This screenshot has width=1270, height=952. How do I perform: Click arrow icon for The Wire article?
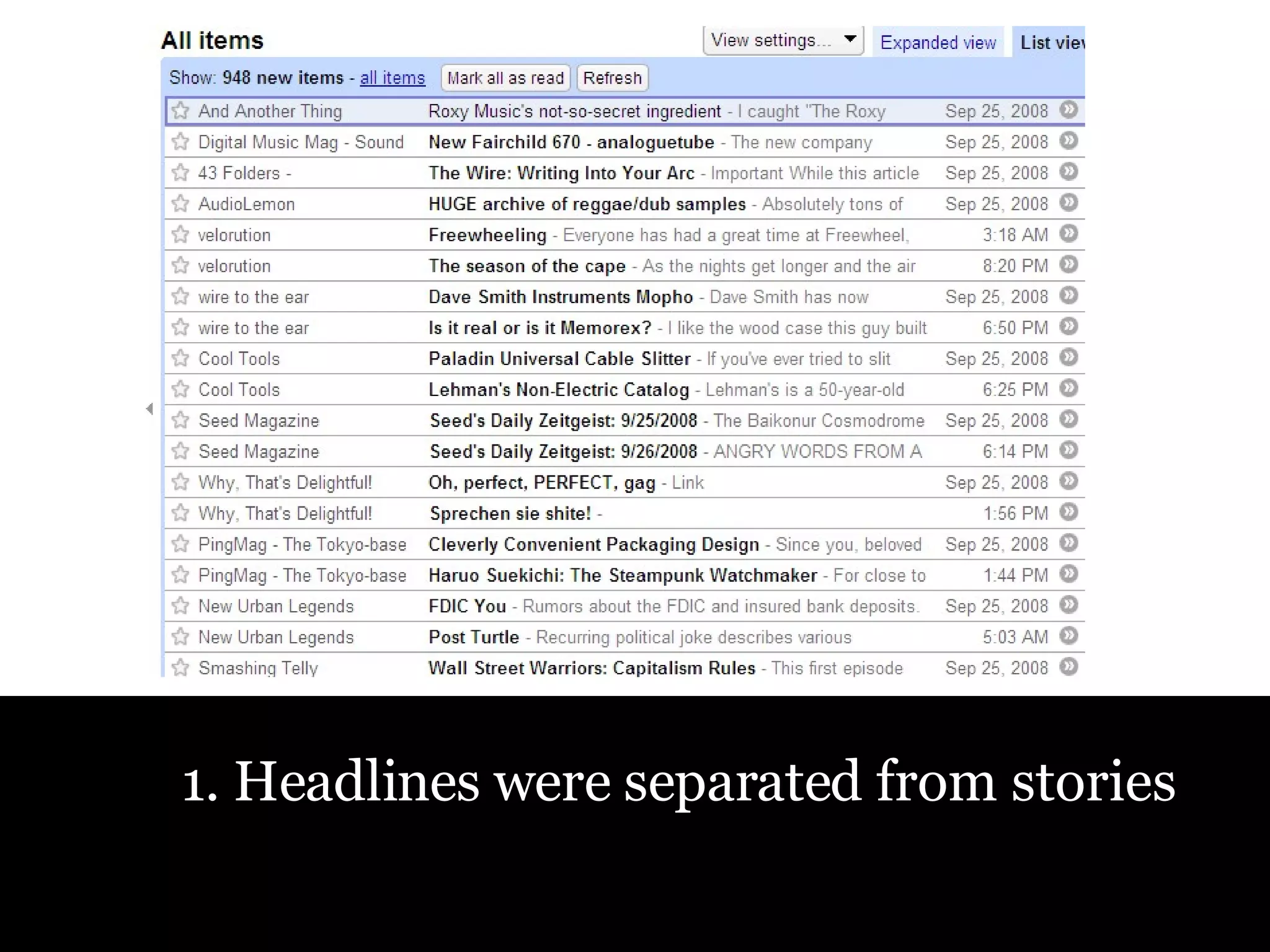click(x=1068, y=172)
